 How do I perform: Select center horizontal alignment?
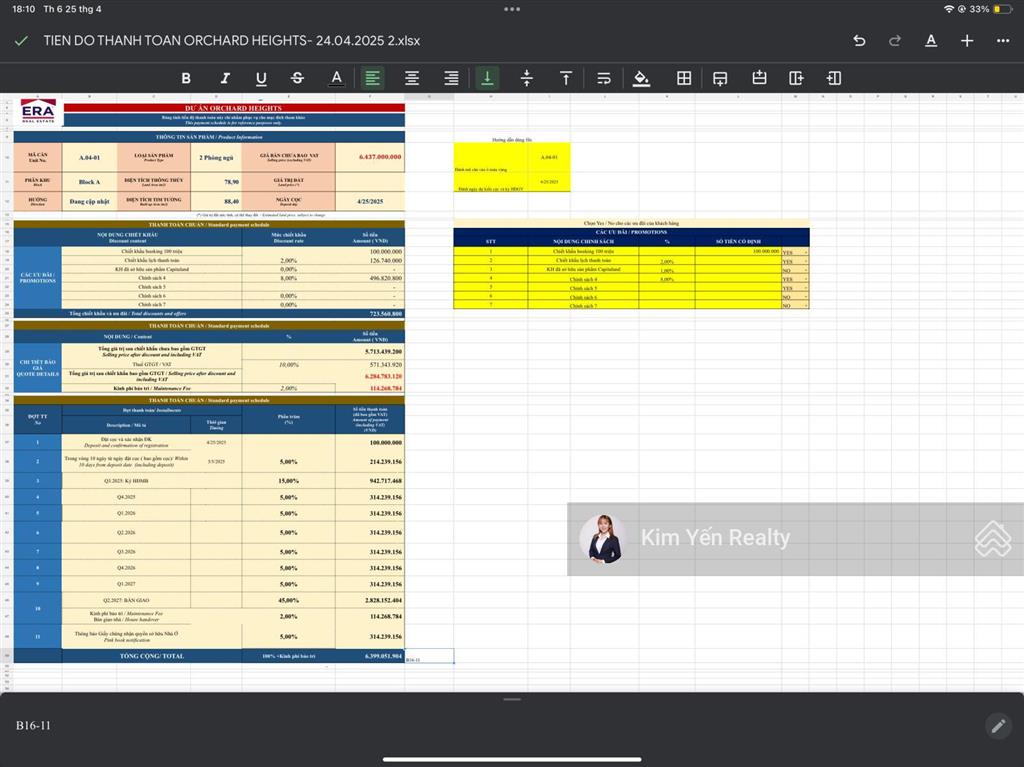[x=412, y=78]
